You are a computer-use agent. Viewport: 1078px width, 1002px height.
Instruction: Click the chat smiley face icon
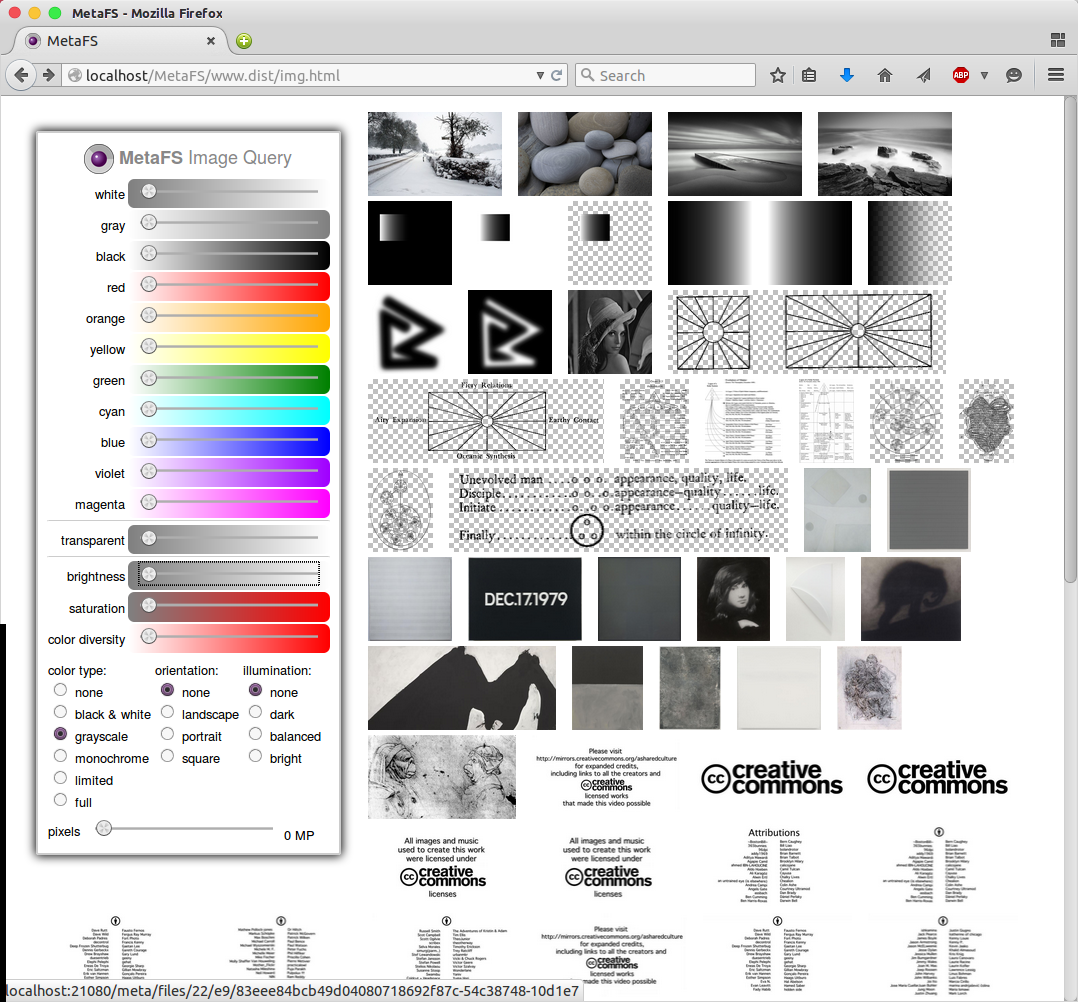click(x=1013, y=75)
